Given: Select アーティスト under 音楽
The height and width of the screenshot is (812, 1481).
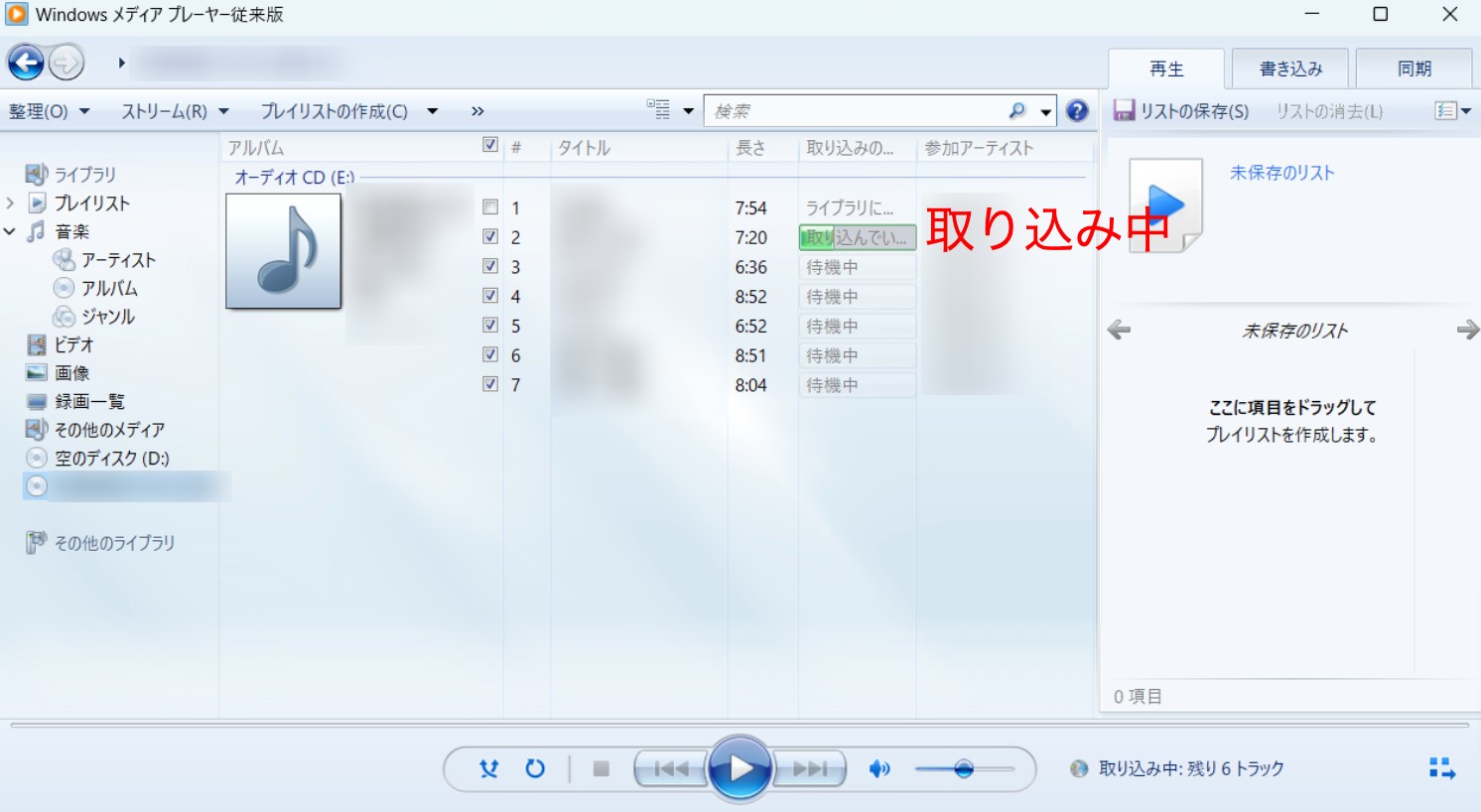Looking at the screenshot, I should point(118,260).
